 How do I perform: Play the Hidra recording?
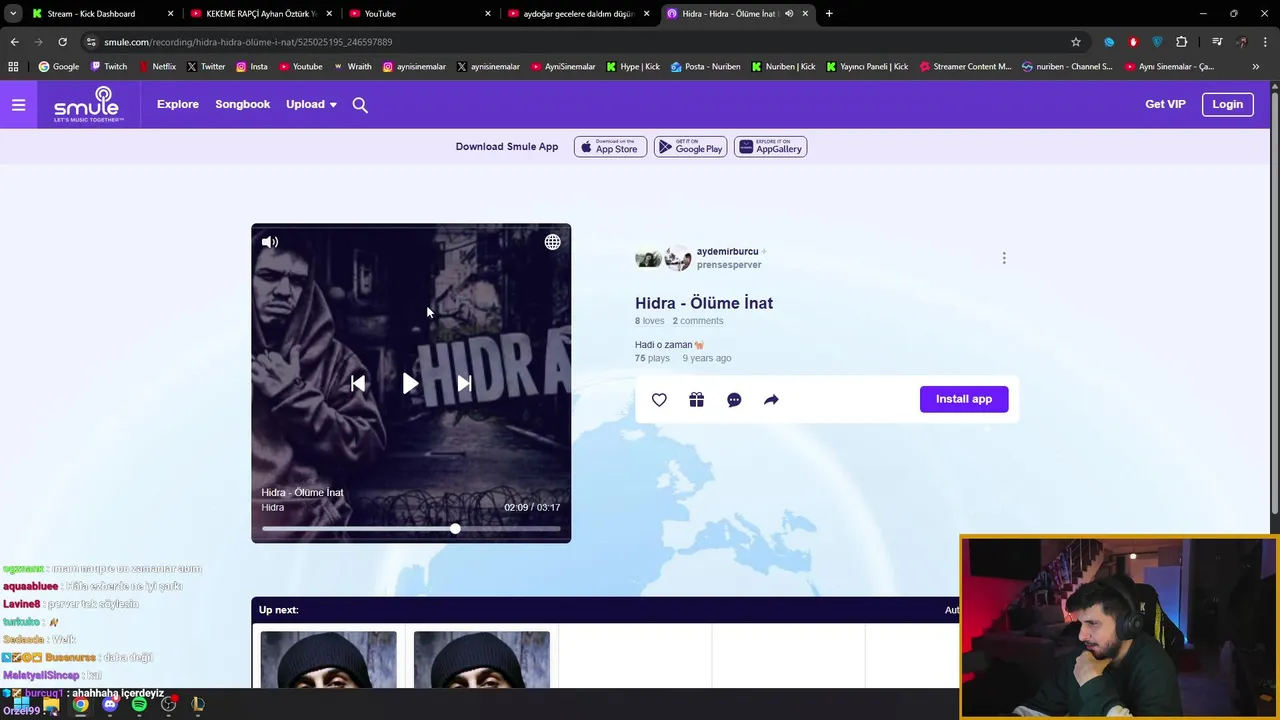coord(410,384)
